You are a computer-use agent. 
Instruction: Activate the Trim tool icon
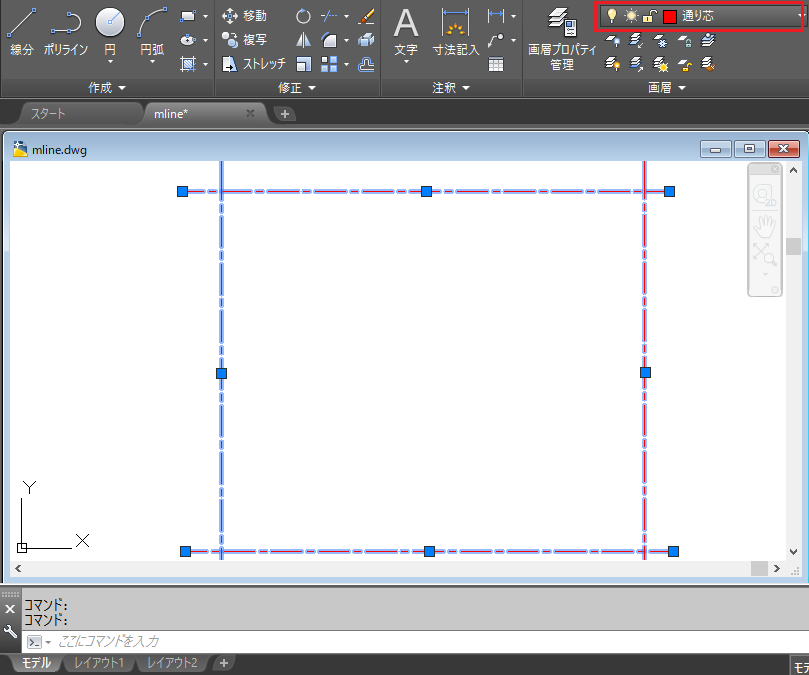[x=329, y=17]
